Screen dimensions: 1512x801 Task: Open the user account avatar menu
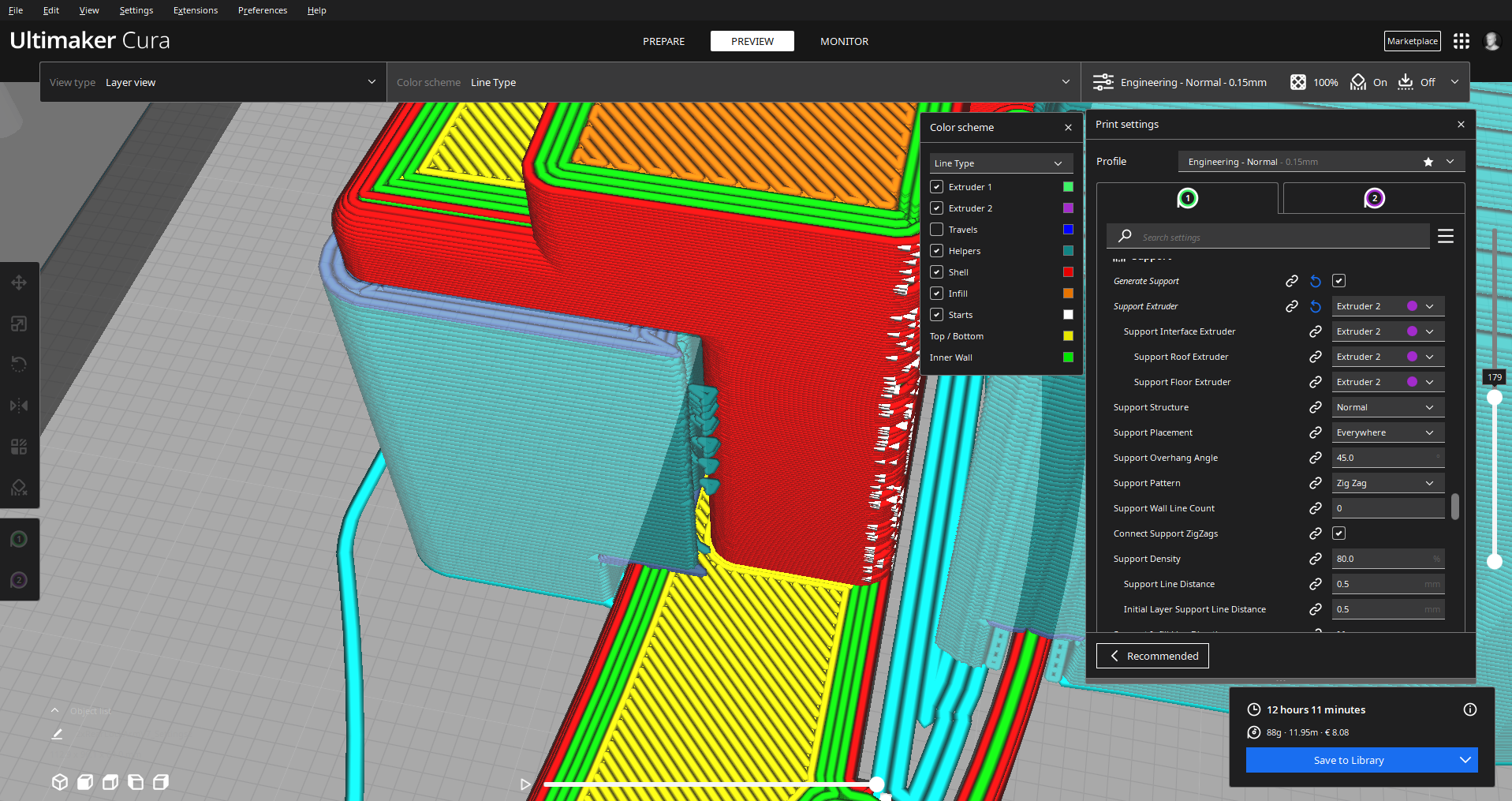1491,41
